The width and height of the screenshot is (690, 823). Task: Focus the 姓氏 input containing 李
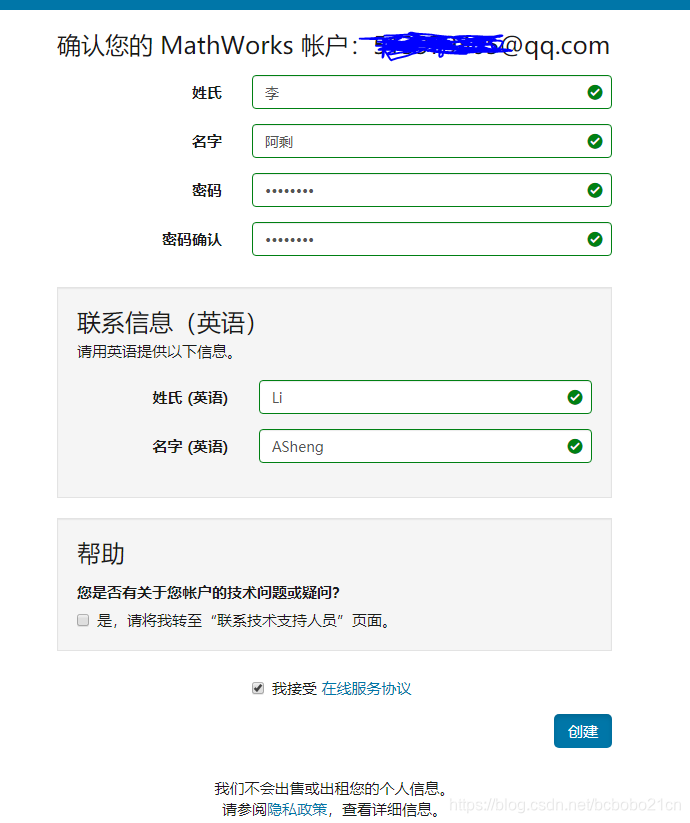point(420,93)
